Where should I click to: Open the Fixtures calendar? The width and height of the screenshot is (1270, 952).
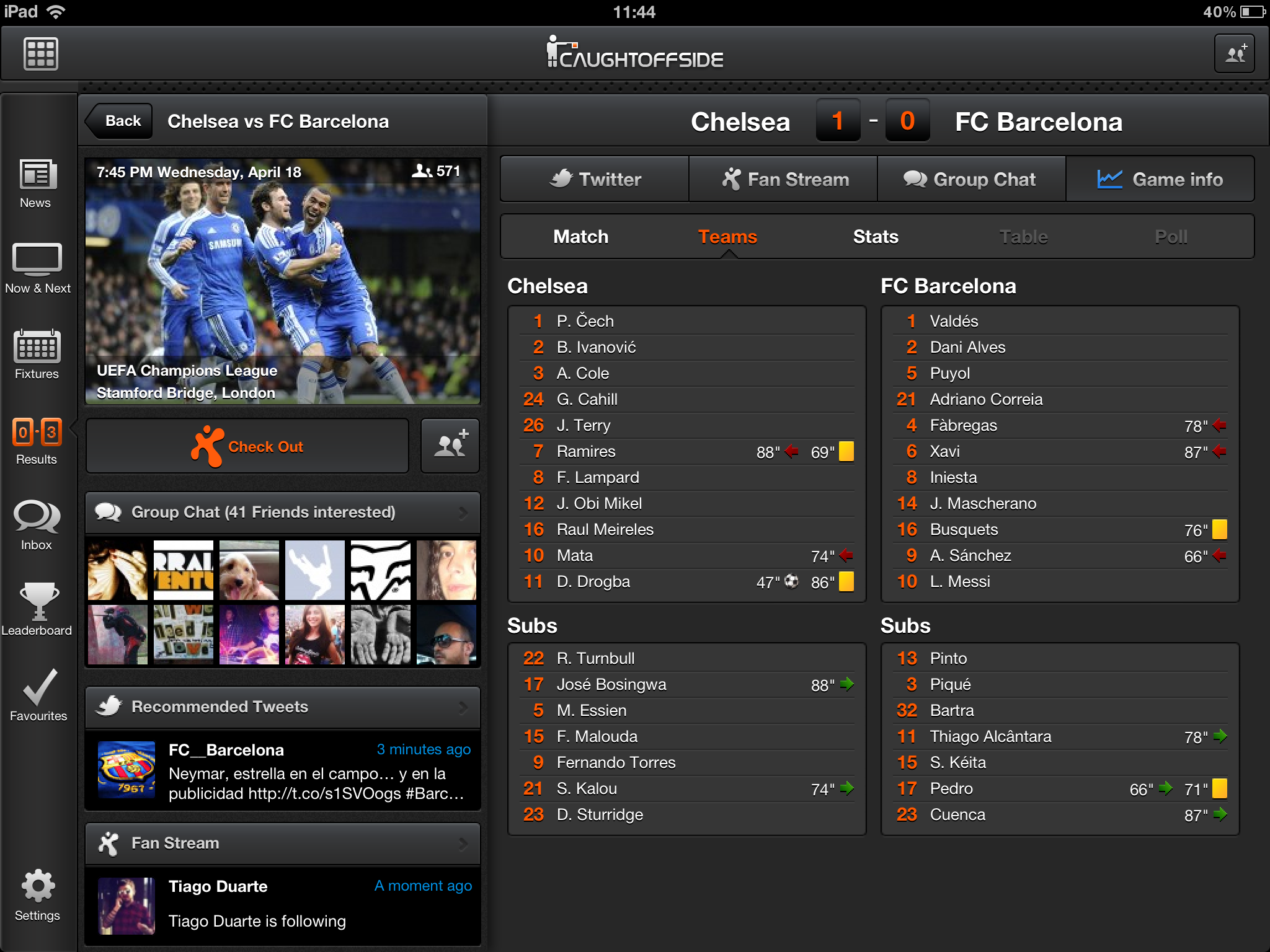coord(37,354)
